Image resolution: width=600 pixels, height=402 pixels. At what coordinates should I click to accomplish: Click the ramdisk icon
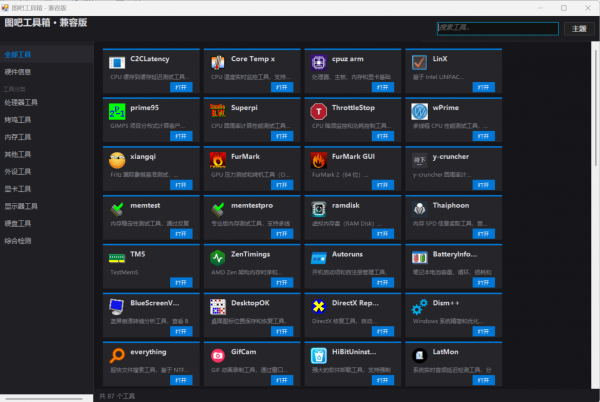(x=318, y=209)
